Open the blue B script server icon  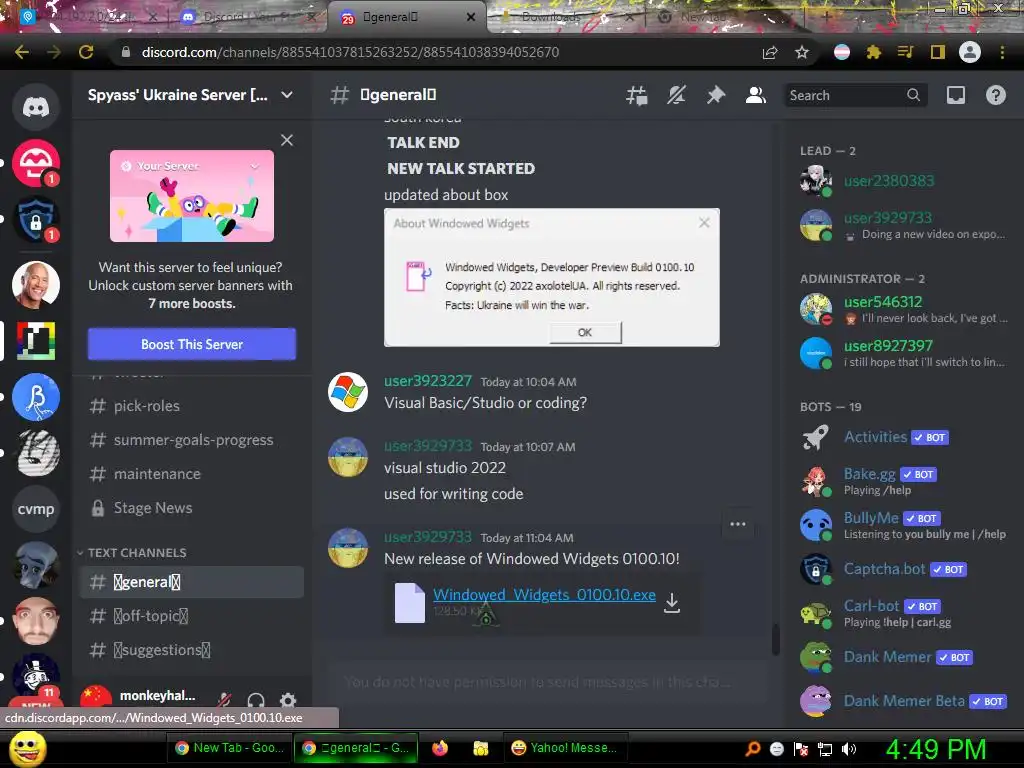pos(36,397)
